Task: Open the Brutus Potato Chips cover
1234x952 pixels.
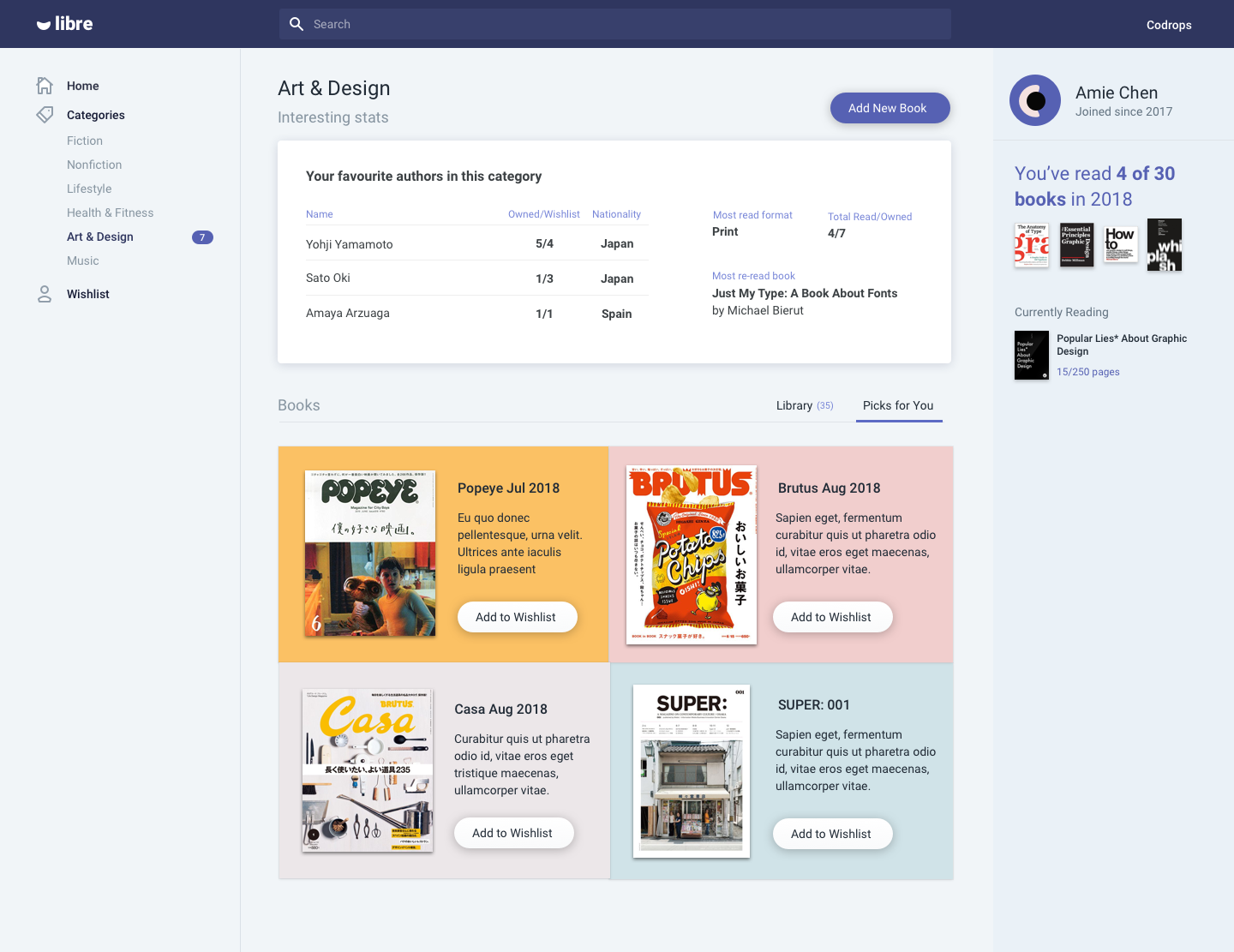Action: tap(692, 555)
